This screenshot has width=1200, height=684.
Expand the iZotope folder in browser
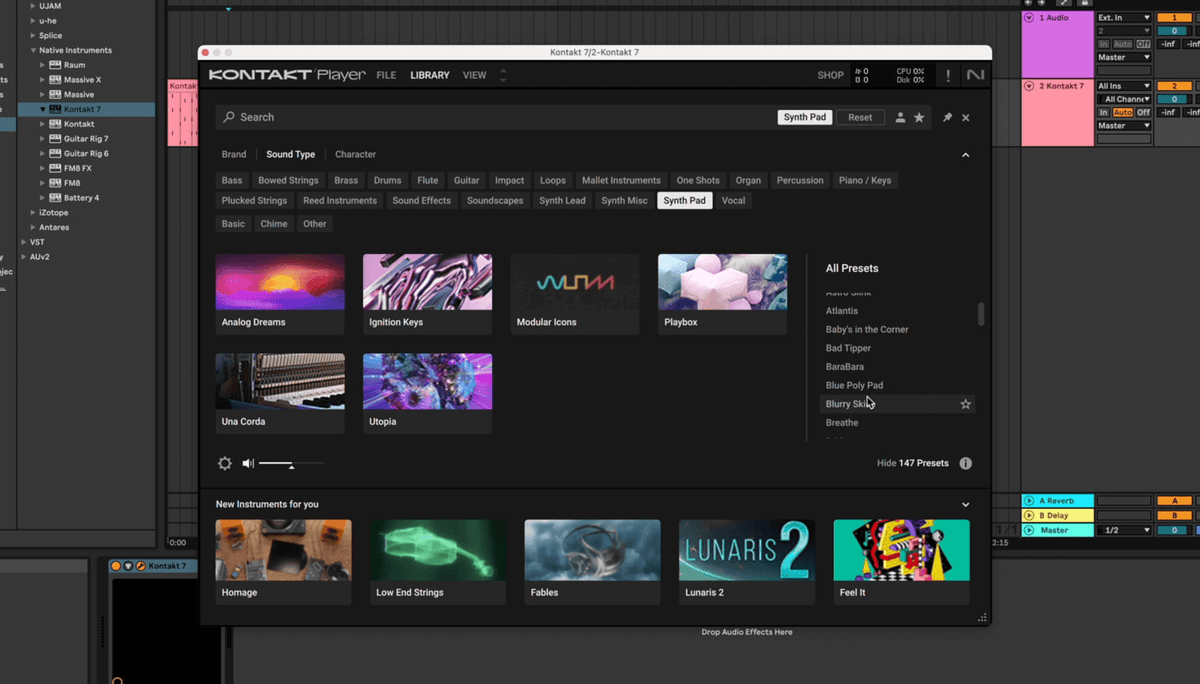[x=33, y=213]
